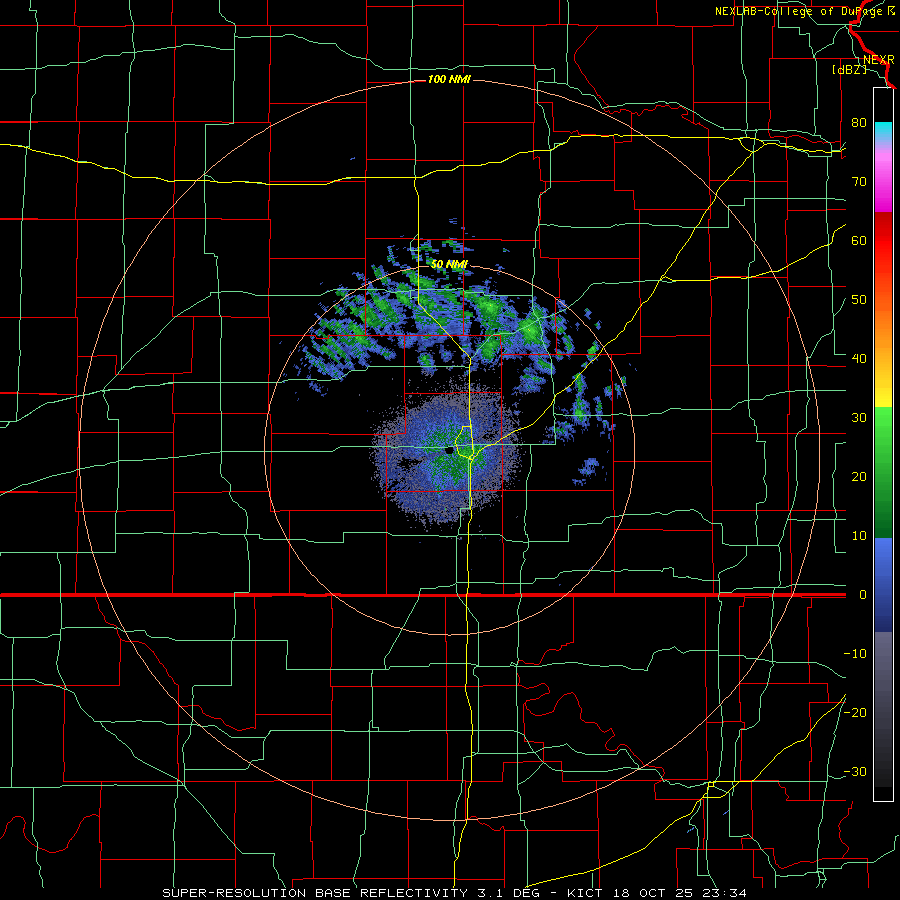Screen dimensions: 900x900
Task: Click the 100 NMI range ring label
Action: pyautogui.click(x=449, y=79)
